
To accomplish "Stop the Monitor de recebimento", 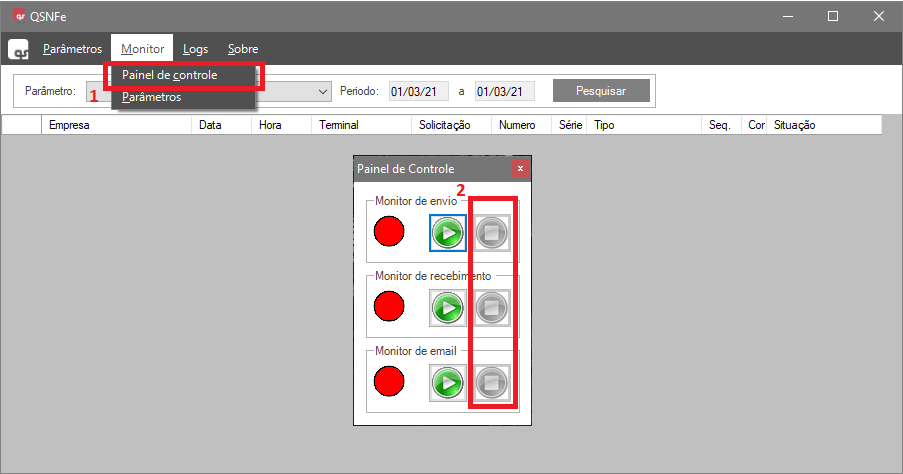I will [491, 307].
